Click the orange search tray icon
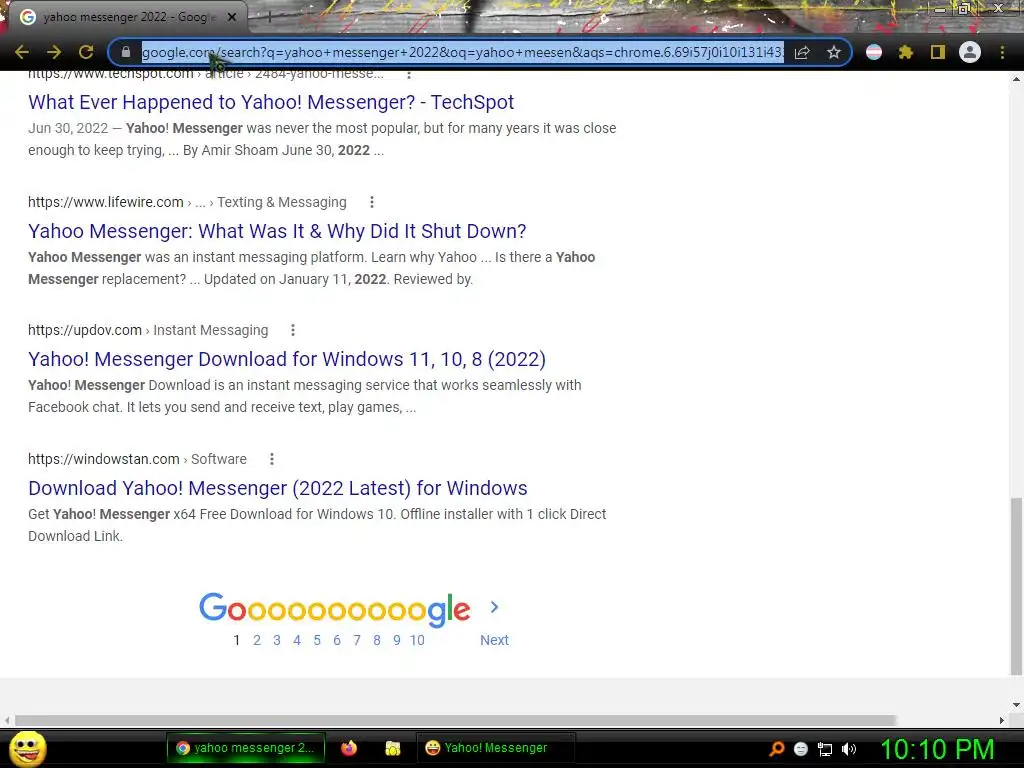The width and height of the screenshot is (1024, 768). coord(777,748)
